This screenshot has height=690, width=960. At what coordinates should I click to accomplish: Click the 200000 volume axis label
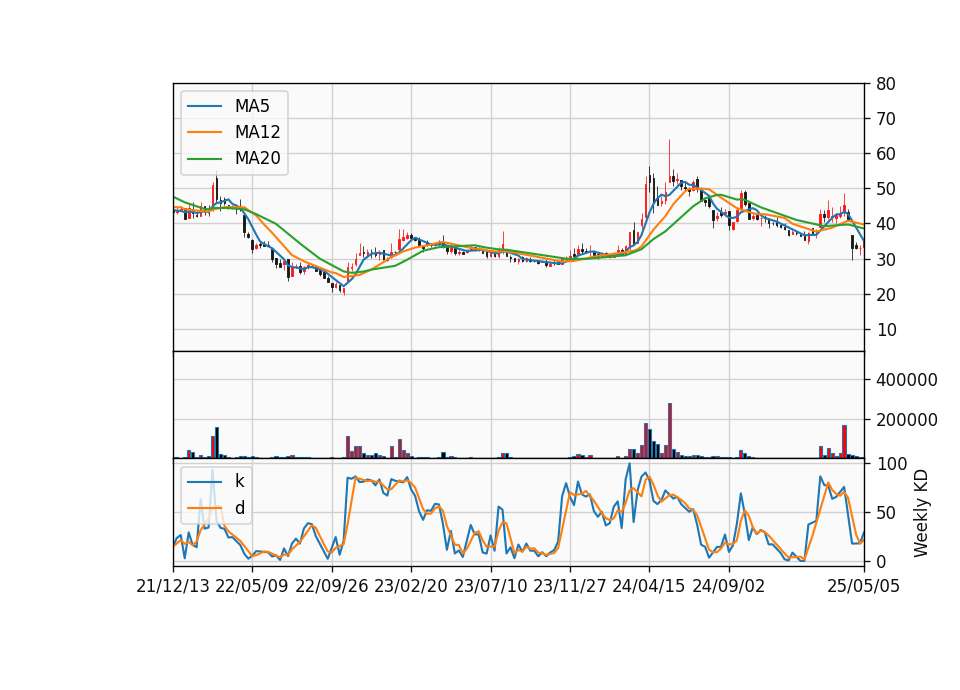click(x=907, y=420)
